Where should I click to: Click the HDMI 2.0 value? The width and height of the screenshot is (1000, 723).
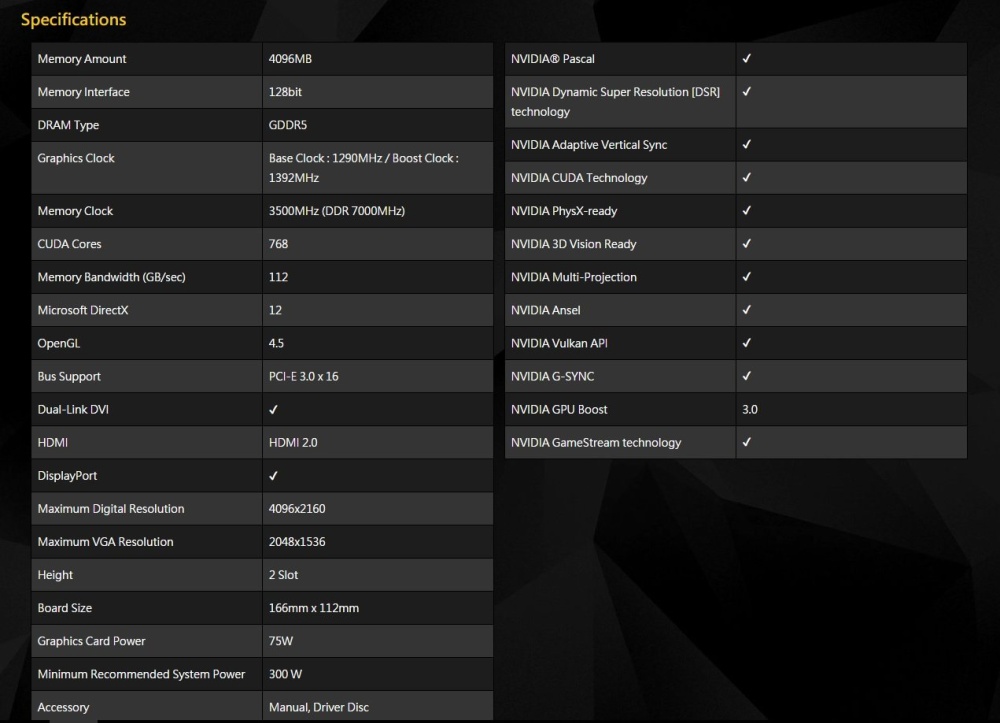[293, 442]
